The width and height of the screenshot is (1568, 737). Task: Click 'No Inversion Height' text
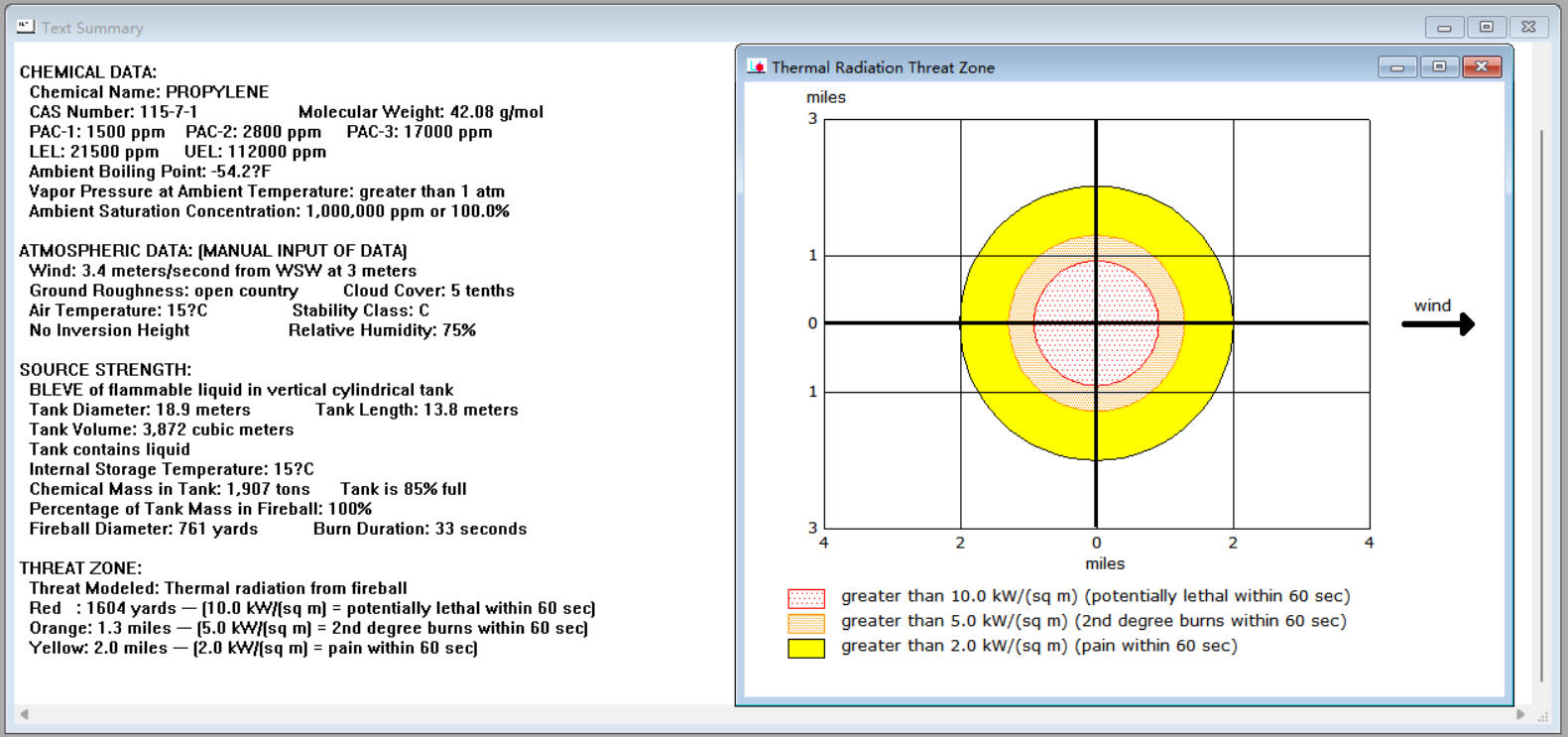pyautogui.click(x=109, y=330)
